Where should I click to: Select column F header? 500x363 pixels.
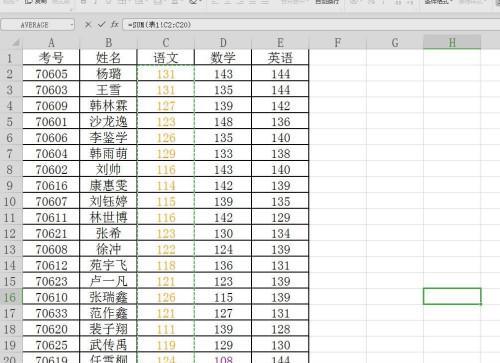[x=338, y=43]
